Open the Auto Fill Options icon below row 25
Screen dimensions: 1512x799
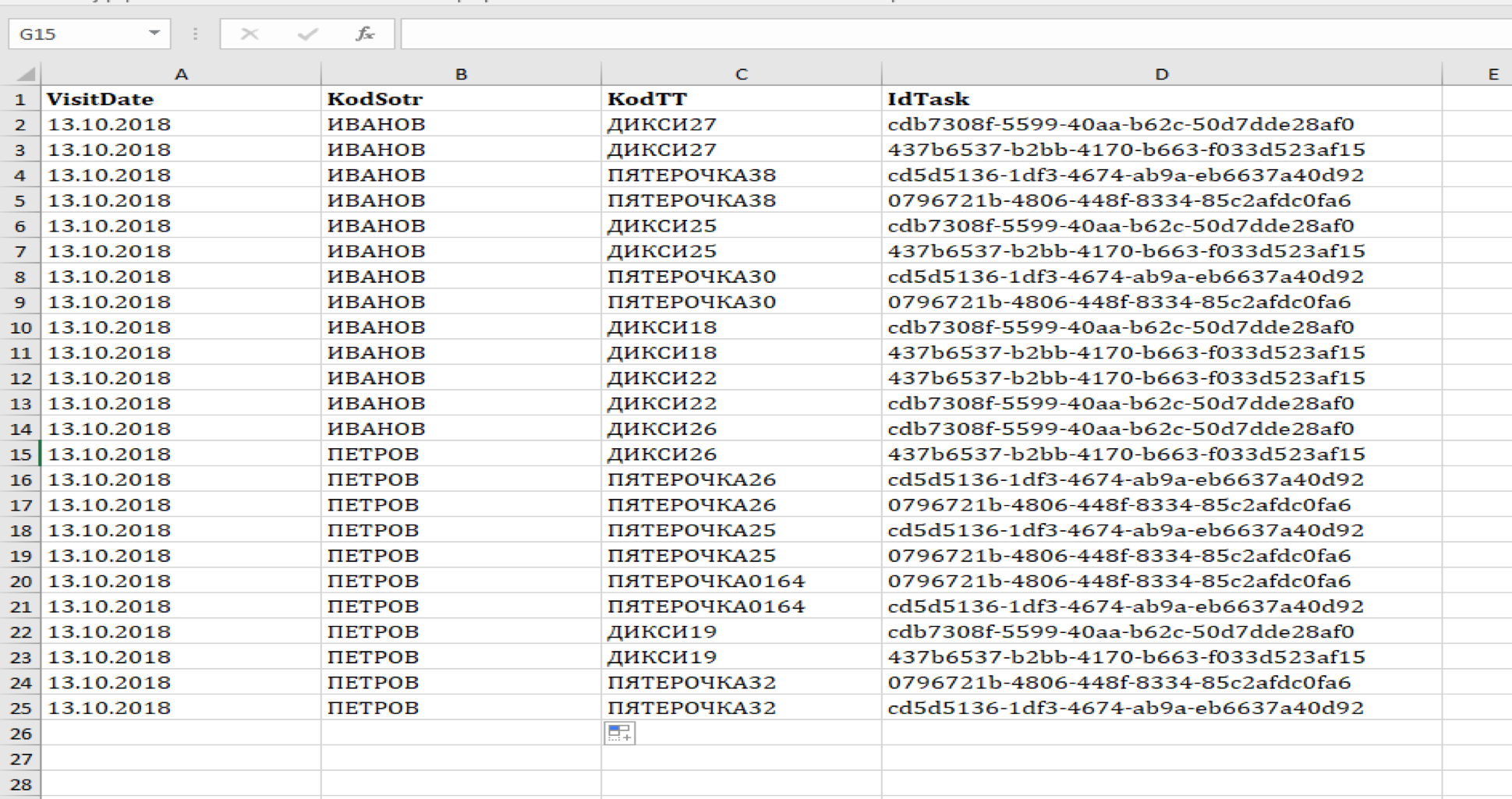click(x=620, y=733)
